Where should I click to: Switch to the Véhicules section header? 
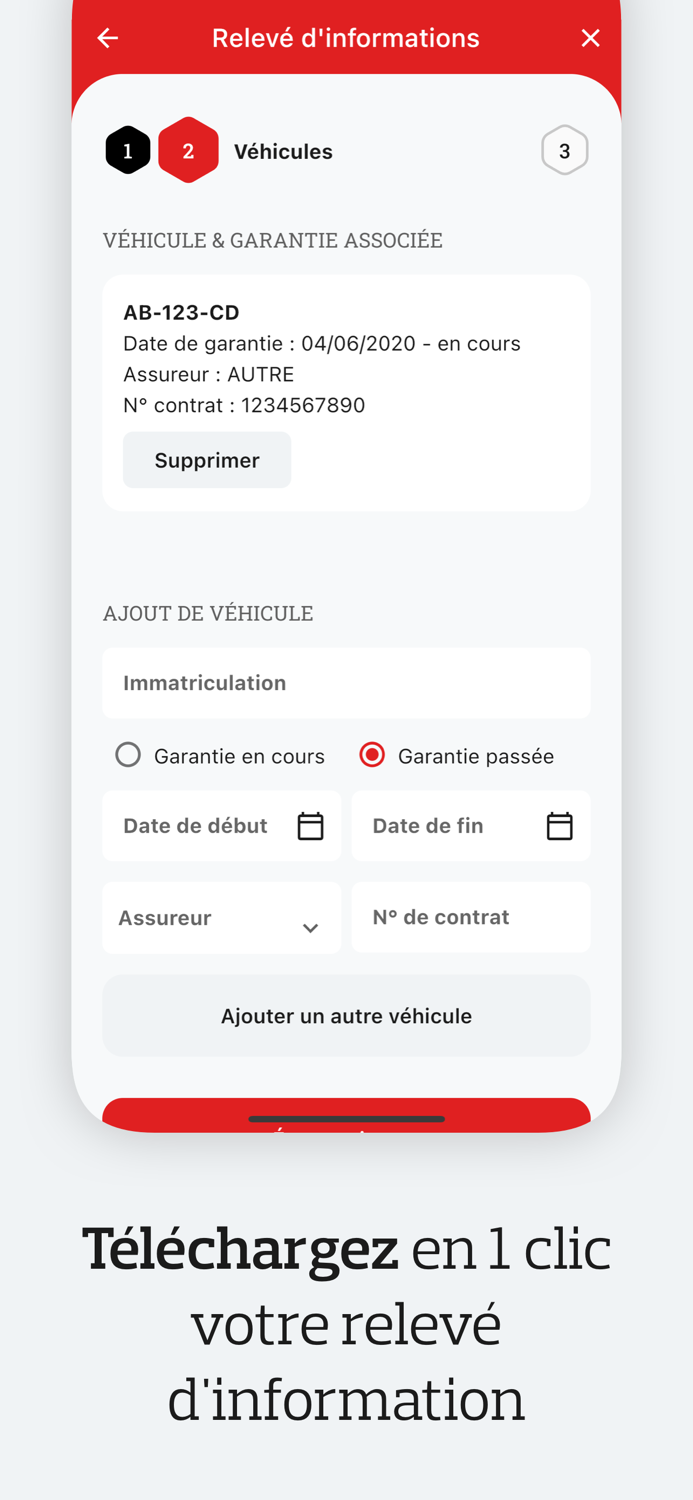(x=283, y=151)
